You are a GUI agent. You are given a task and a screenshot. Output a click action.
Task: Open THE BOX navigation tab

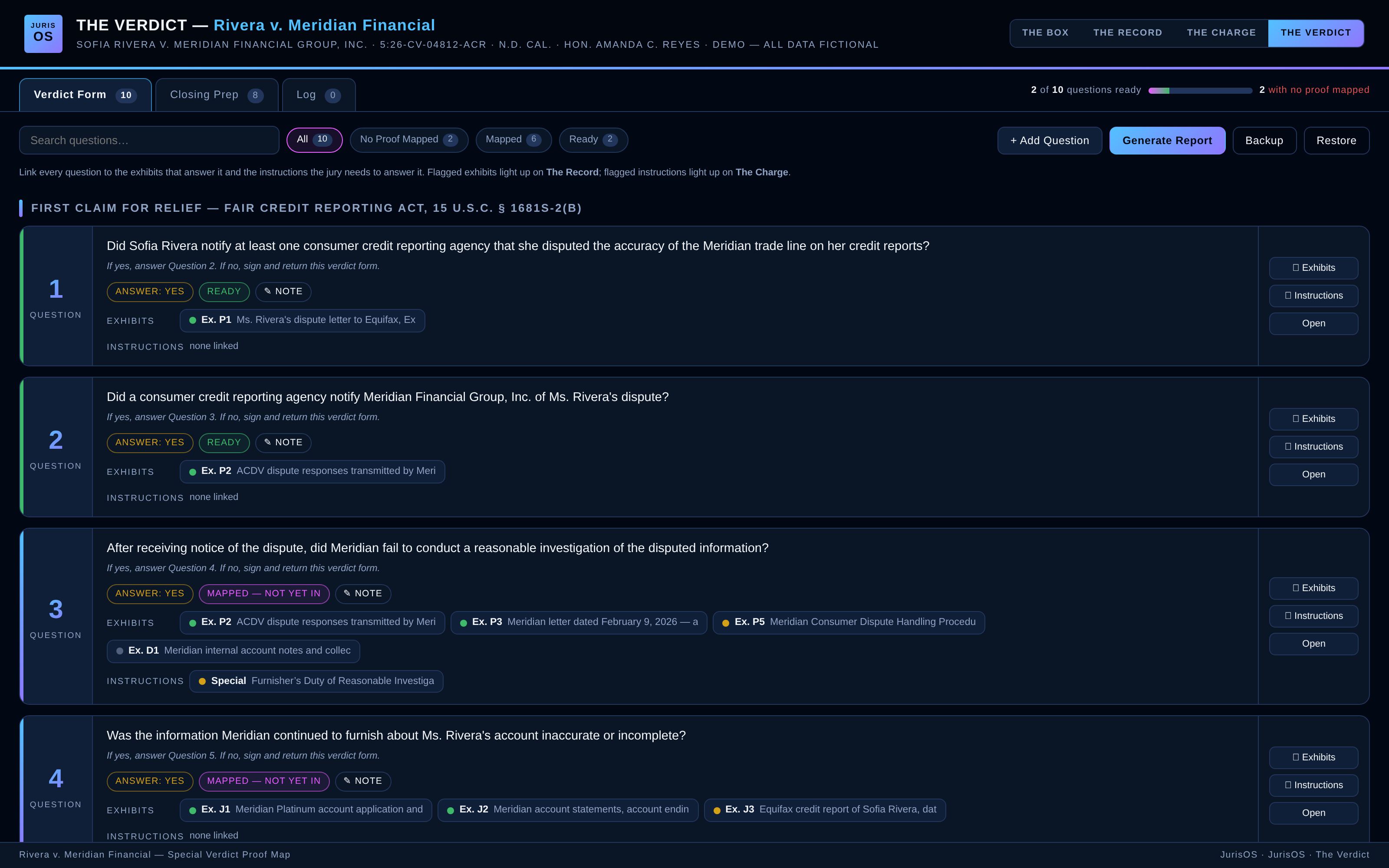(1045, 33)
